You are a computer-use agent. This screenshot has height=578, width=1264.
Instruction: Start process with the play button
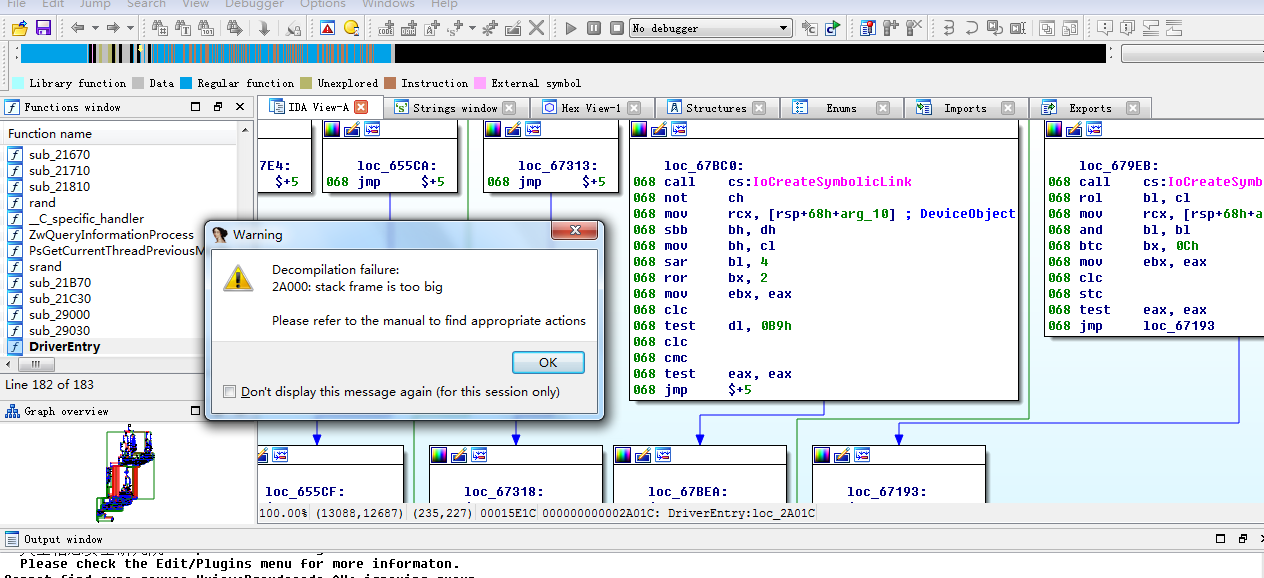571,28
